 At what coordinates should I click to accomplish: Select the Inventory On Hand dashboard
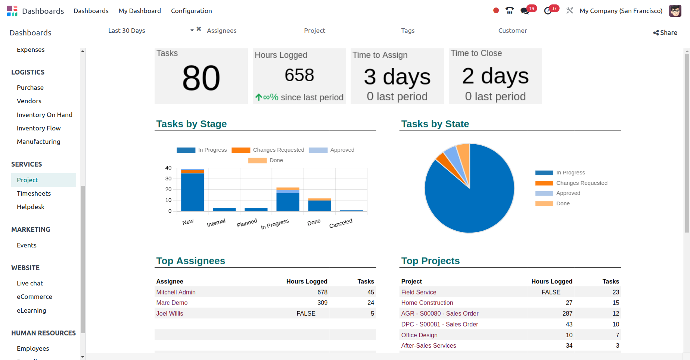click(x=44, y=115)
